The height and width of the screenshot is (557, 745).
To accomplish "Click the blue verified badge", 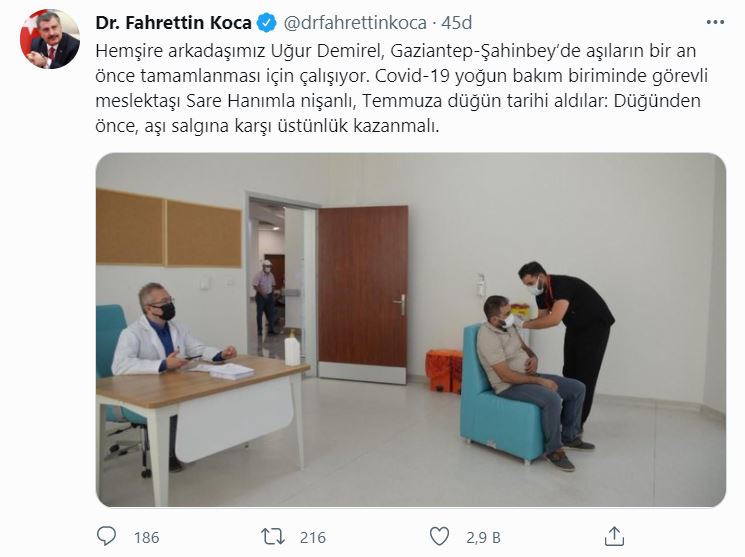I will click(x=267, y=23).
